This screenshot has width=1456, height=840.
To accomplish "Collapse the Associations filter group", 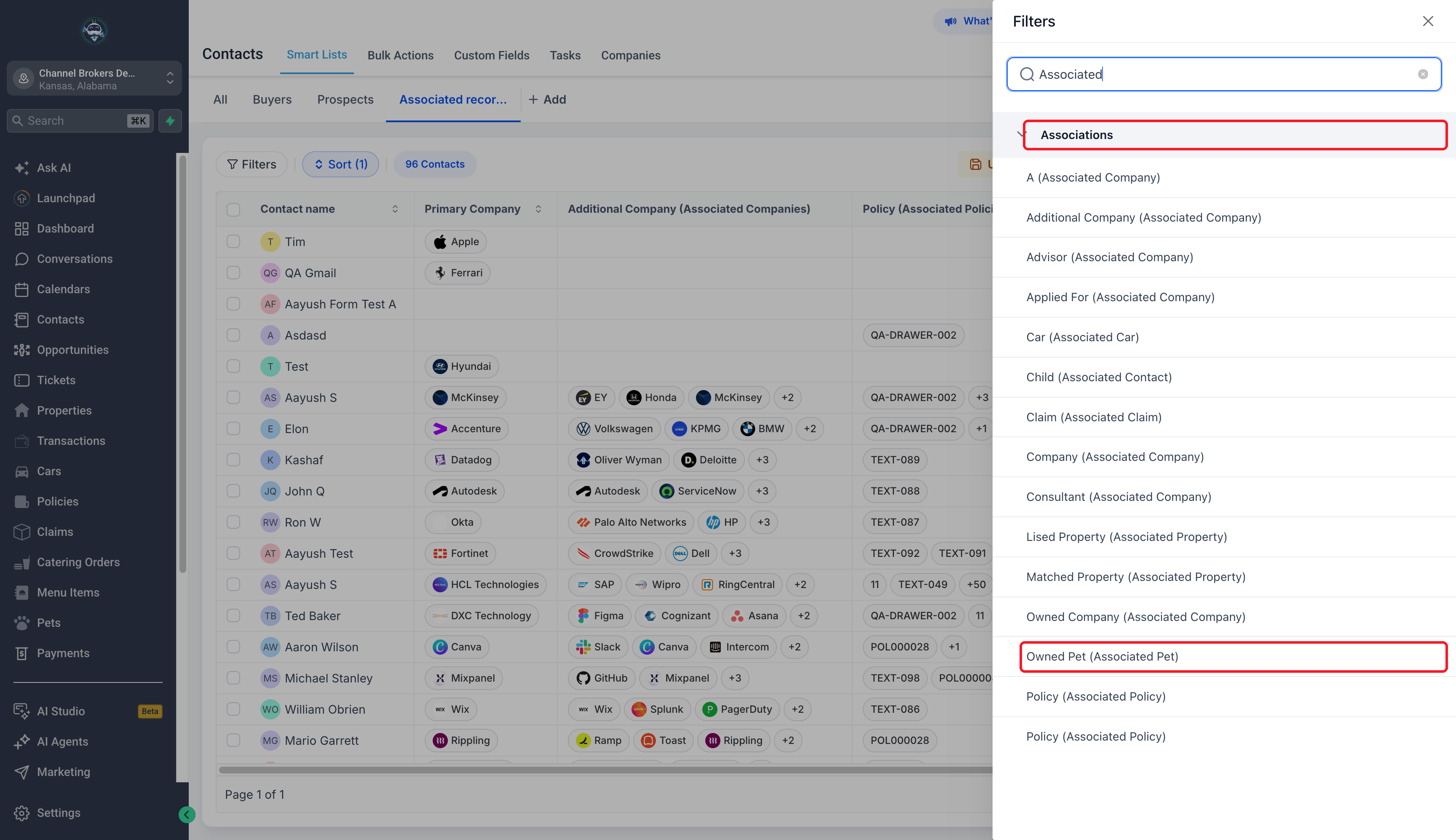I will click(x=1022, y=135).
